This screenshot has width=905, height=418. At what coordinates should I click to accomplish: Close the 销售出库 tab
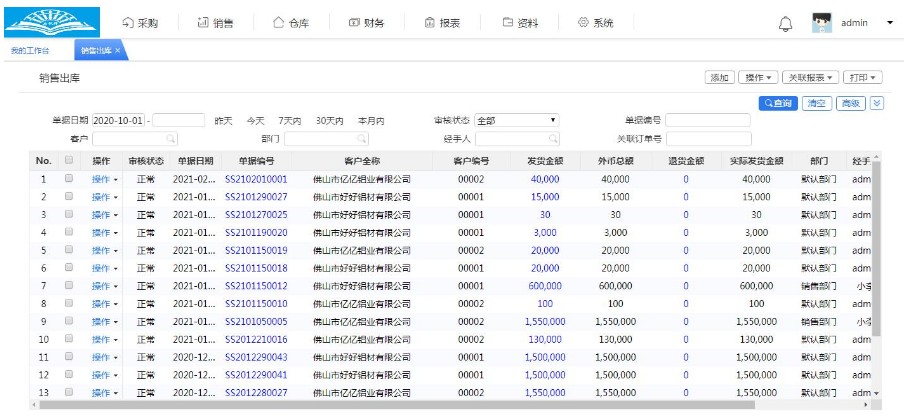click(118, 50)
